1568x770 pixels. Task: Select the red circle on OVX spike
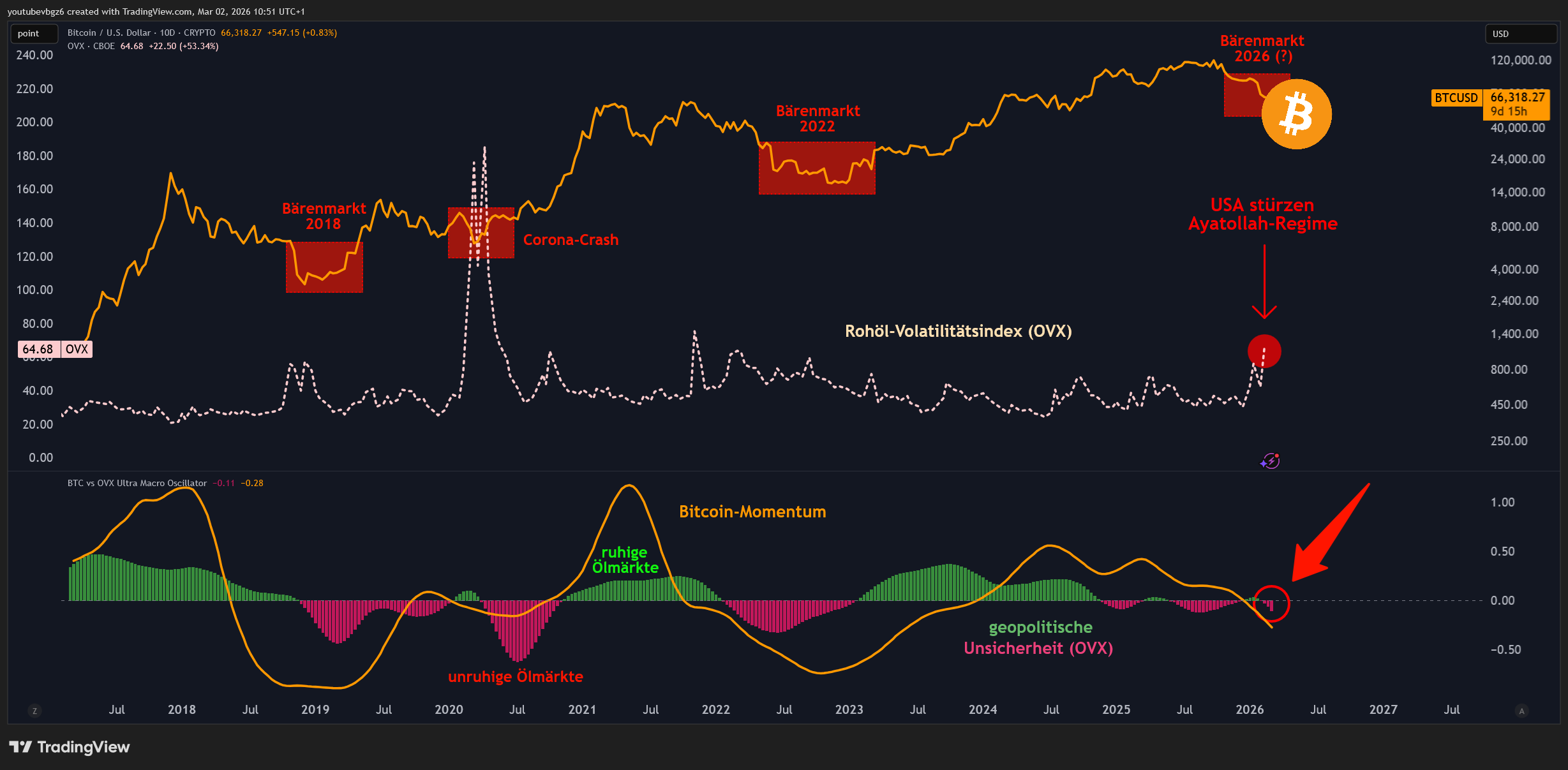1264,352
